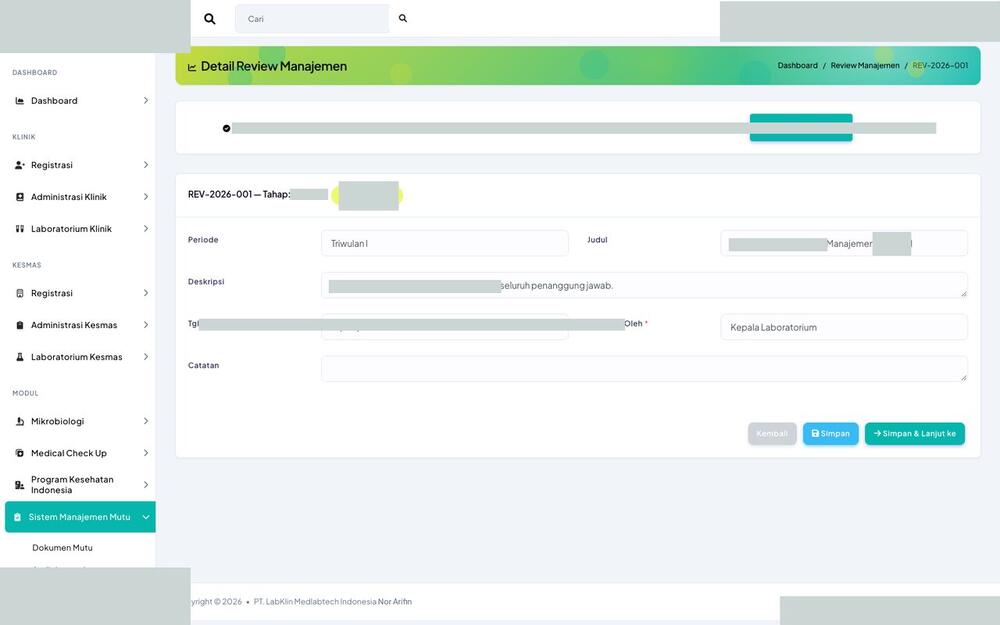1000x625 pixels.
Task: Click the Catatan resize handle
Action: tap(964, 378)
